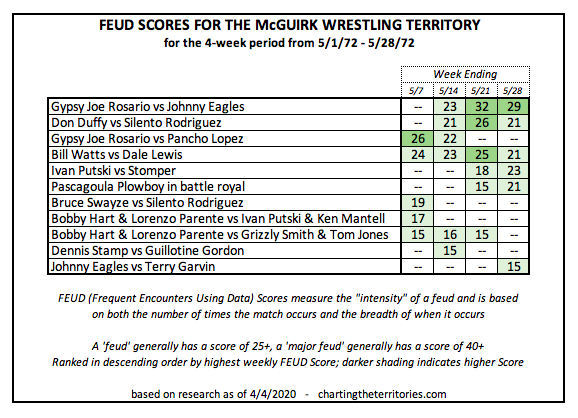The height and width of the screenshot is (418, 578).
Task: Click the 5/21 week column header
Action: (481, 90)
